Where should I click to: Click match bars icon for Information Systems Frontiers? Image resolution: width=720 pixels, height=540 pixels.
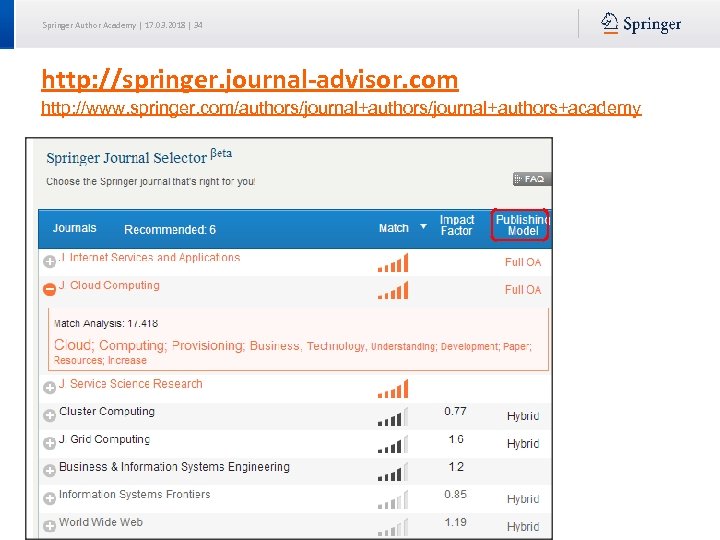pyautogui.click(x=393, y=500)
